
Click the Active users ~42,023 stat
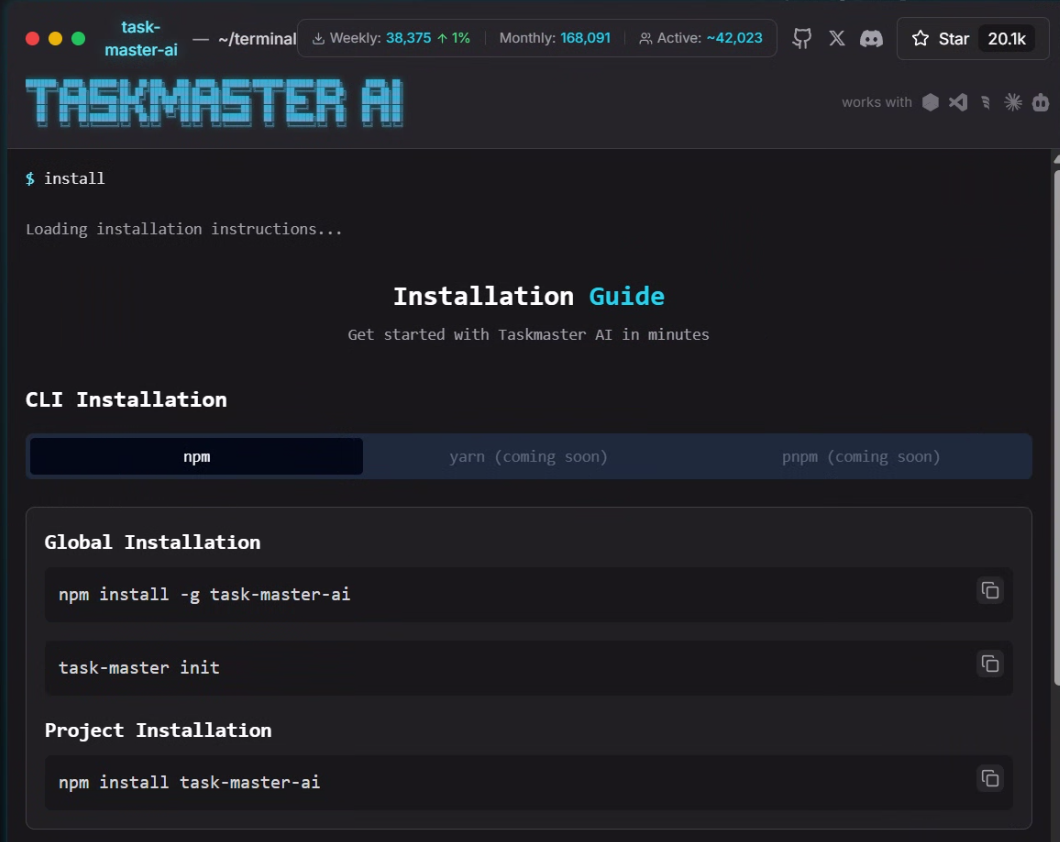click(701, 38)
